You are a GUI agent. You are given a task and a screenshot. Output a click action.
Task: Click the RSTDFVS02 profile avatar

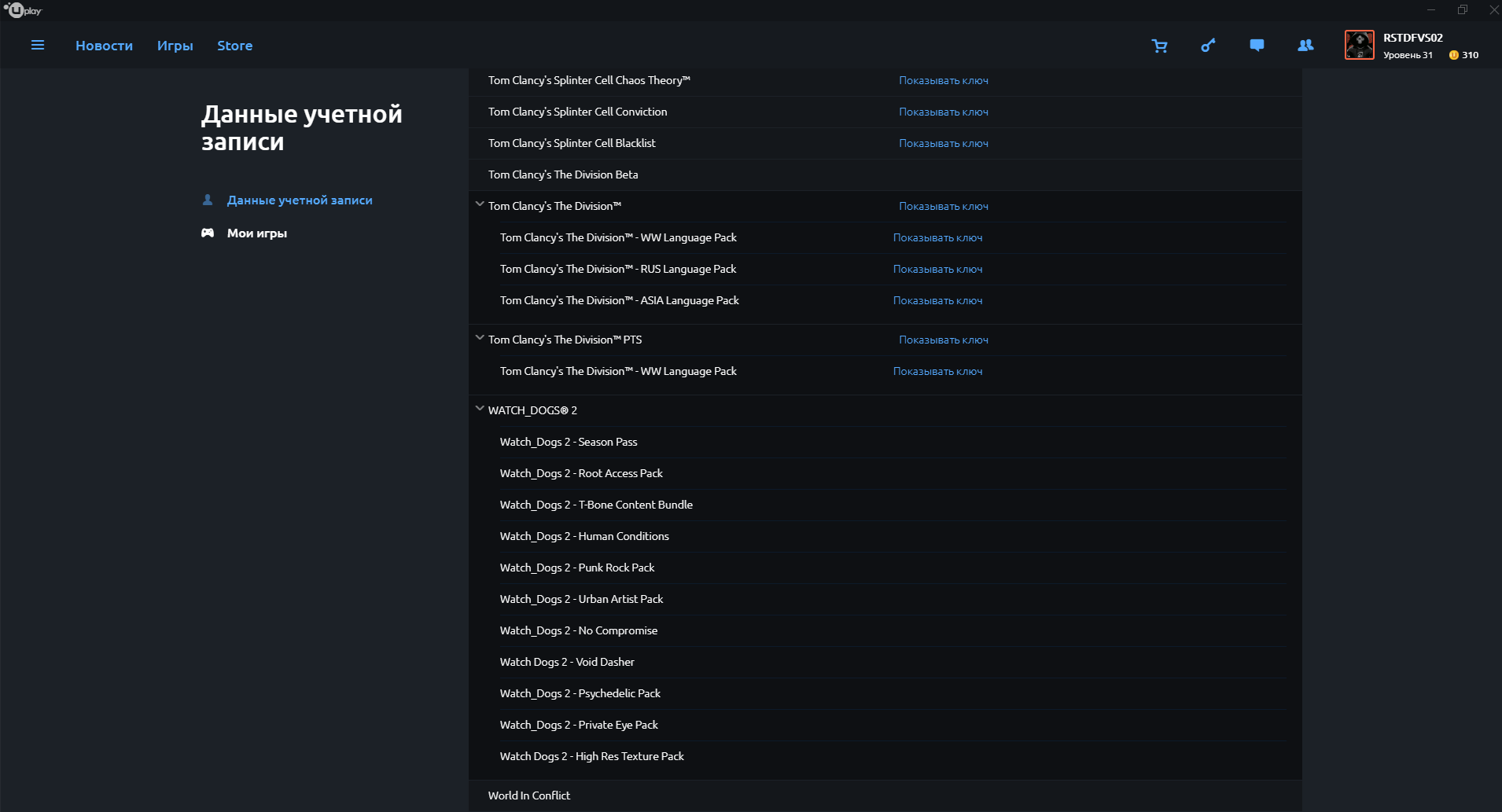pos(1359,46)
